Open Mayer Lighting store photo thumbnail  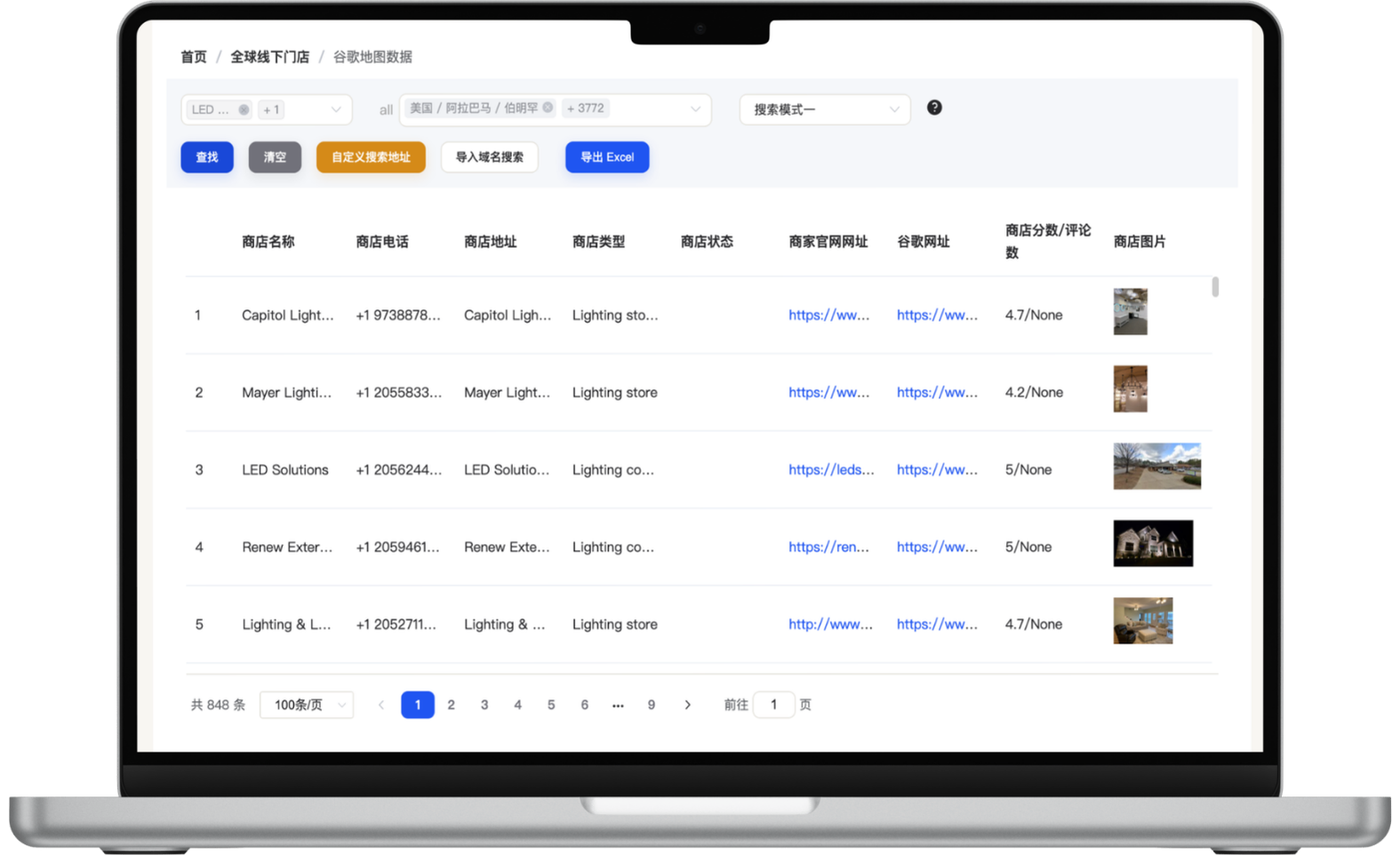(x=1131, y=388)
